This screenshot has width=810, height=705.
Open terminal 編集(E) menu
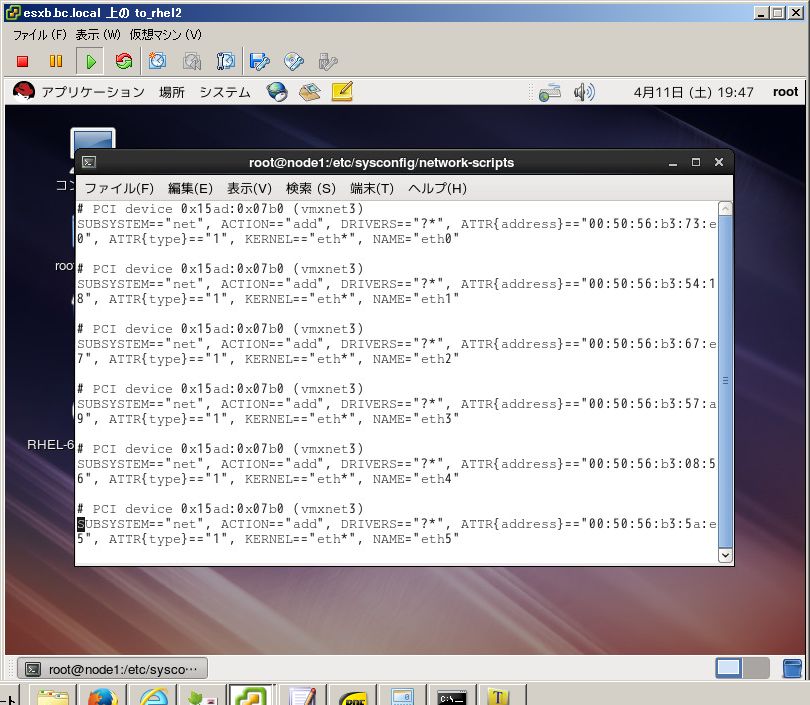(x=190, y=189)
